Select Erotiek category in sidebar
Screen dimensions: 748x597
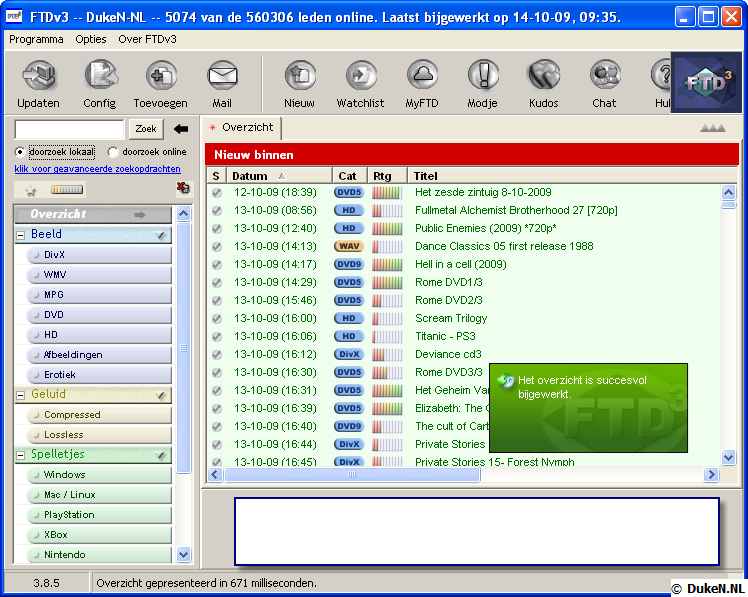pos(99,375)
